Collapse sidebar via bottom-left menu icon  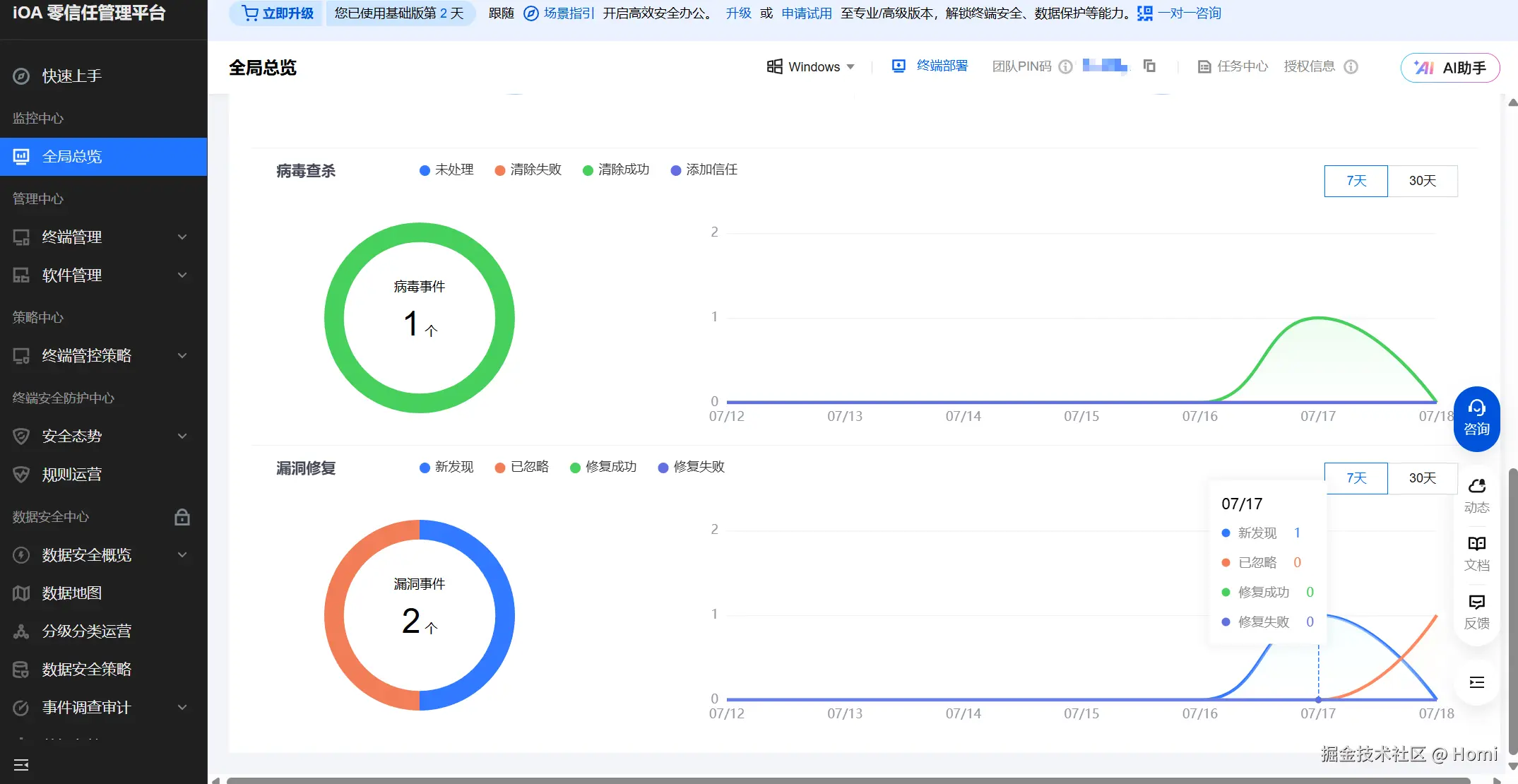click(21, 765)
